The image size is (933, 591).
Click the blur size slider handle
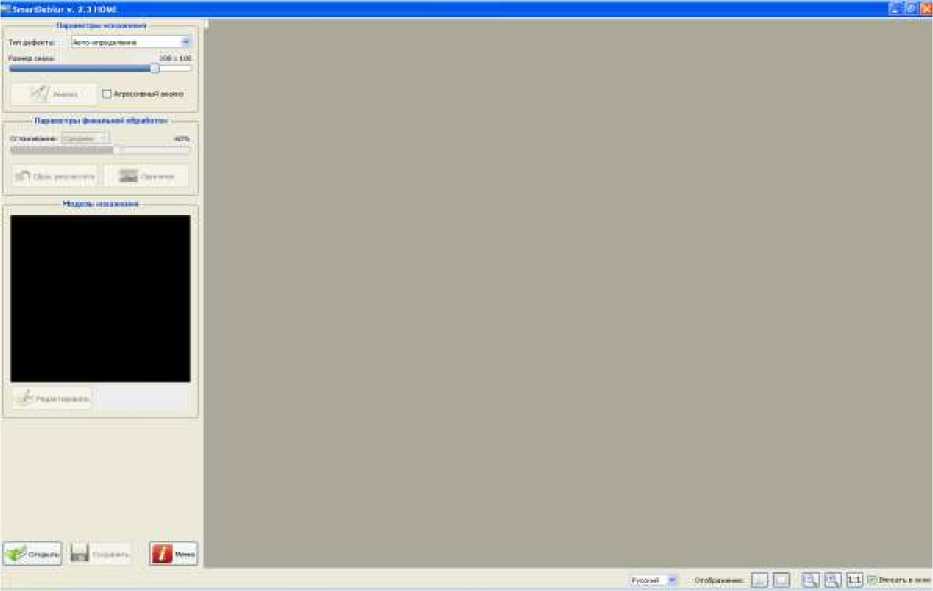pyautogui.click(x=155, y=68)
